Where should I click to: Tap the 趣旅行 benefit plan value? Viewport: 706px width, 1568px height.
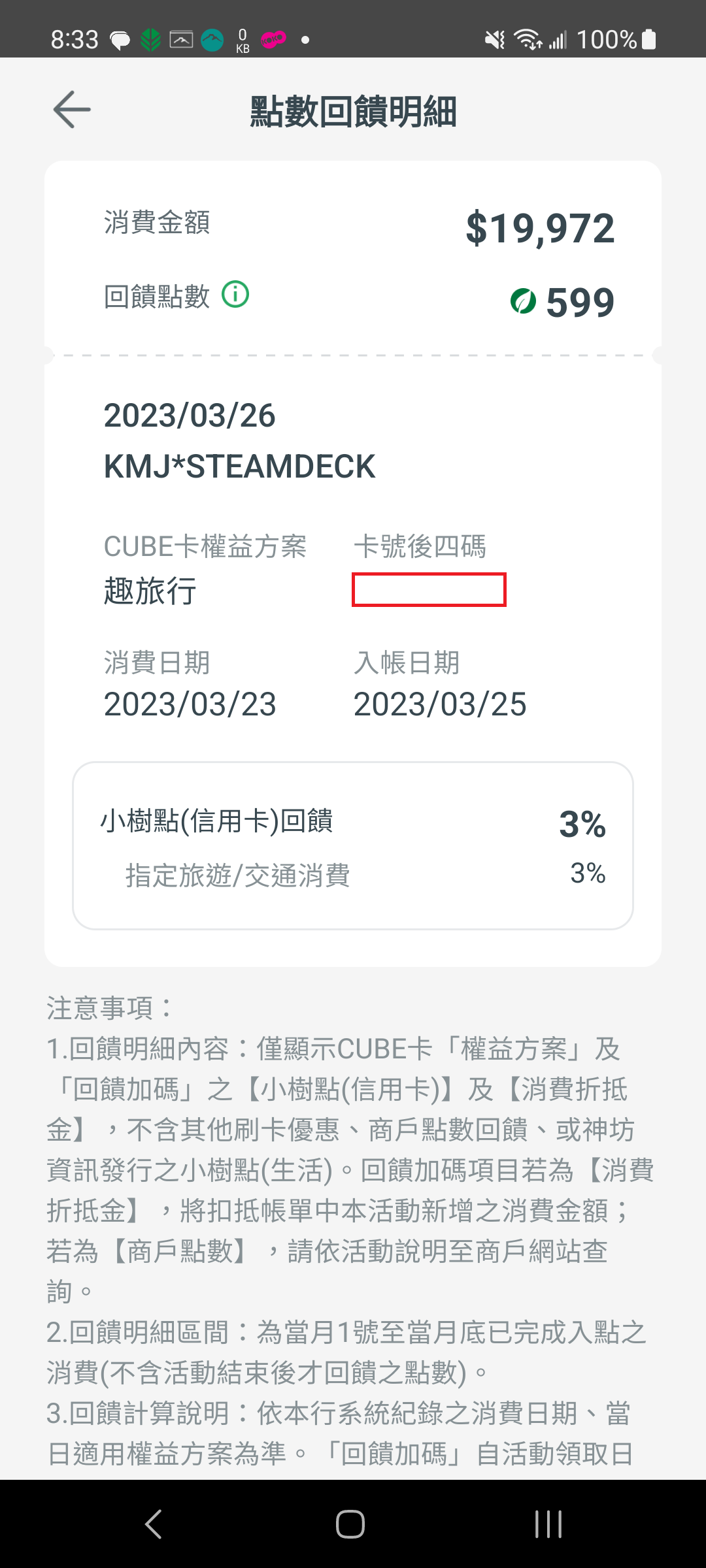(150, 591)
